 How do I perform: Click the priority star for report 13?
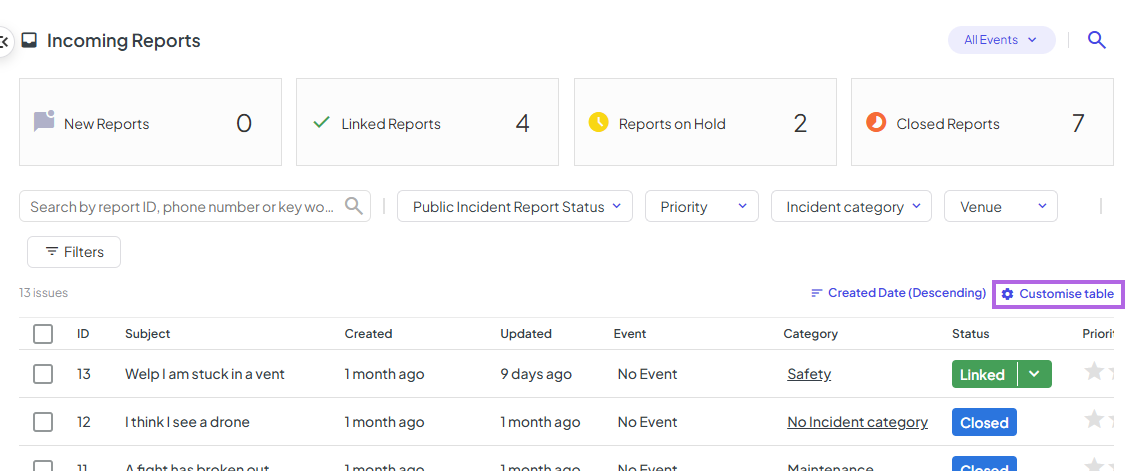click(1094, 372)
